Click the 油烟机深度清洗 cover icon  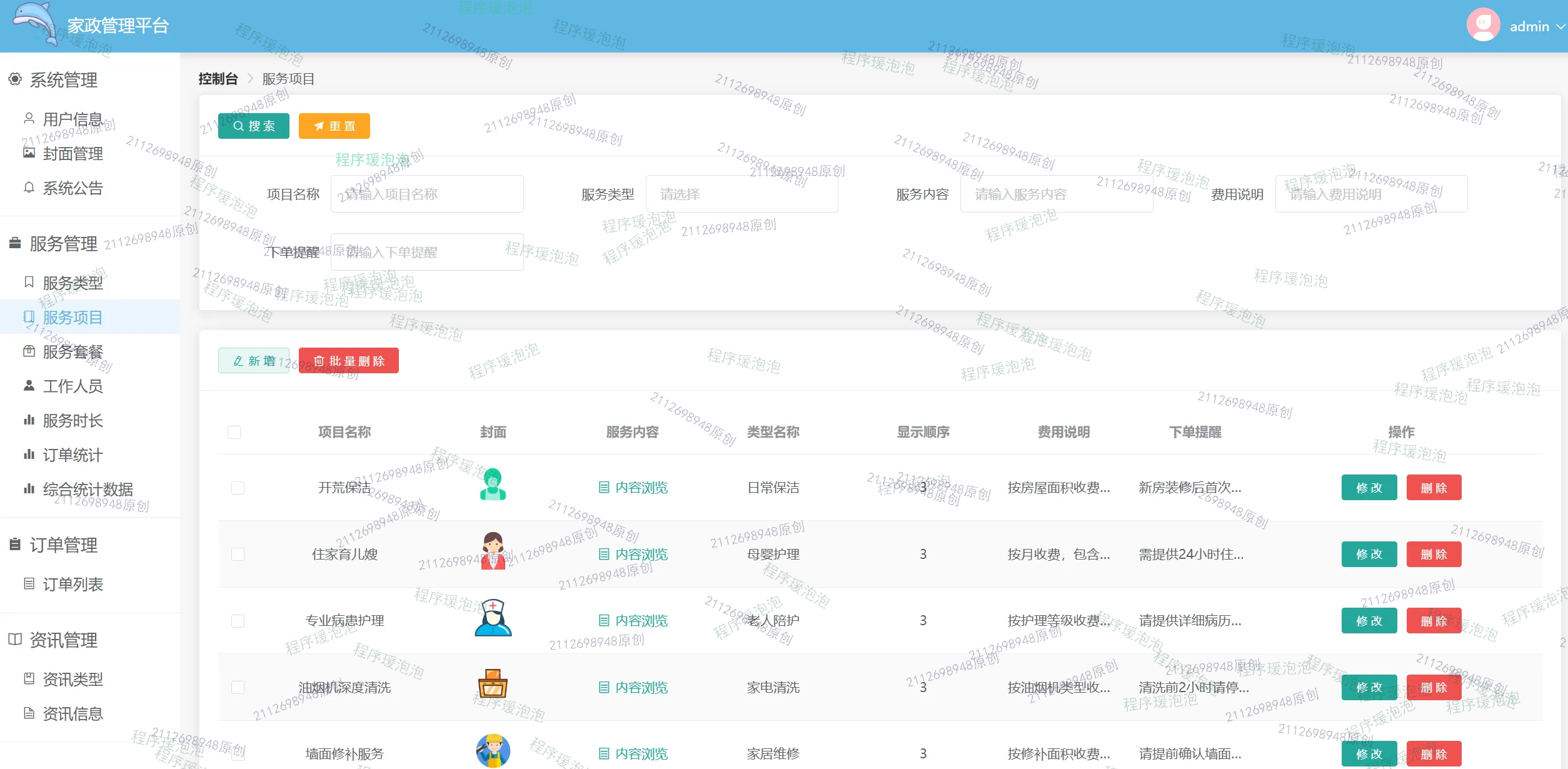[493, 685]
